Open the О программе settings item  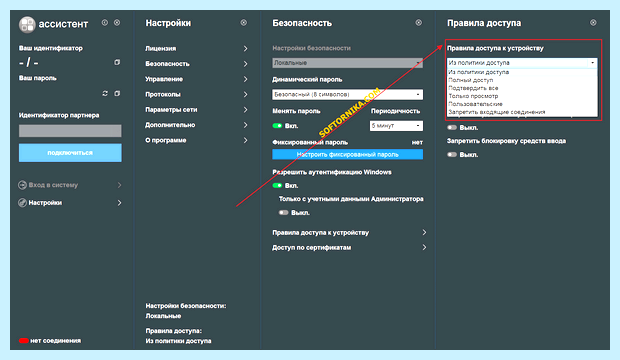(197, 140)
